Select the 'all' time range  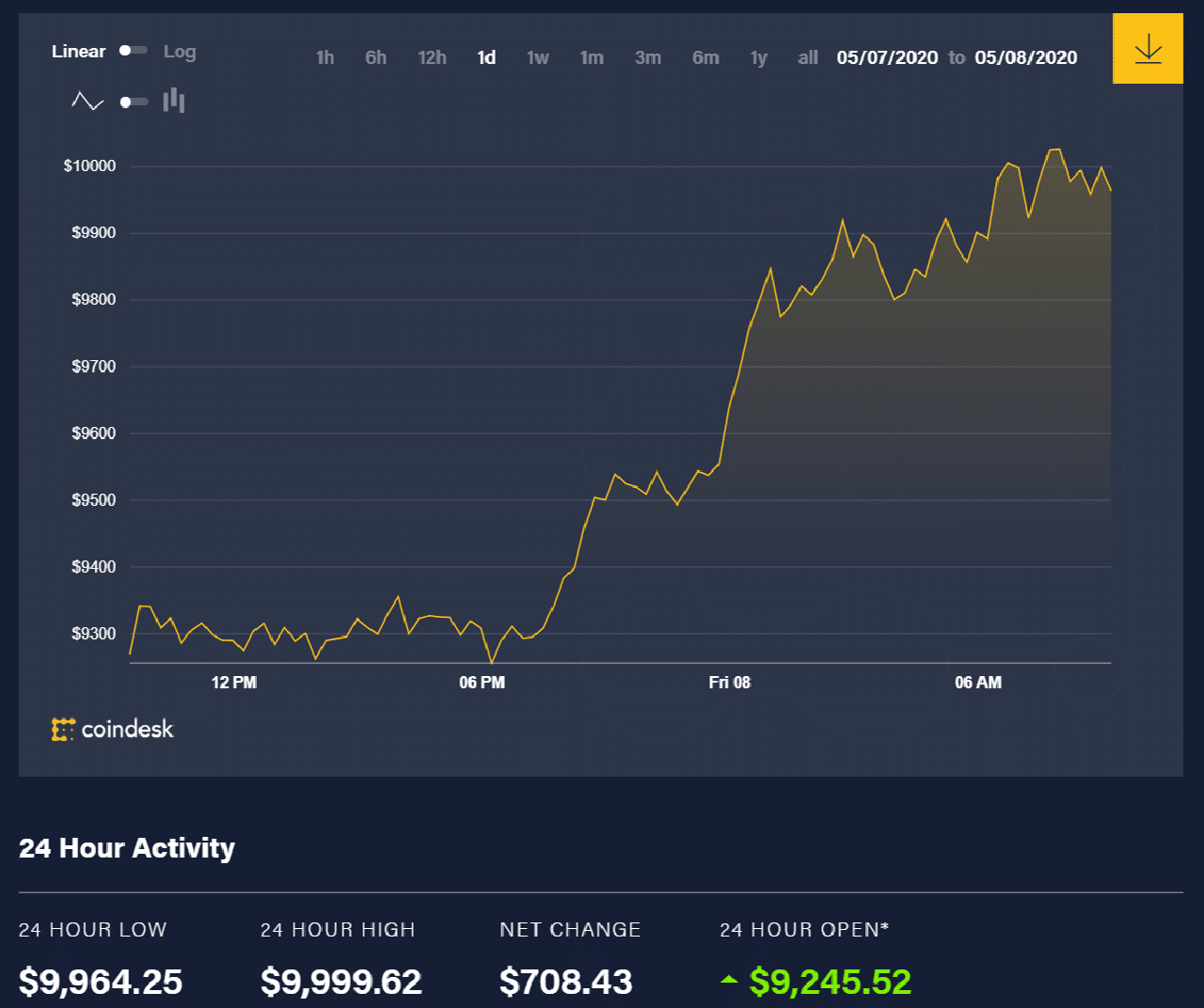[808, 57]
